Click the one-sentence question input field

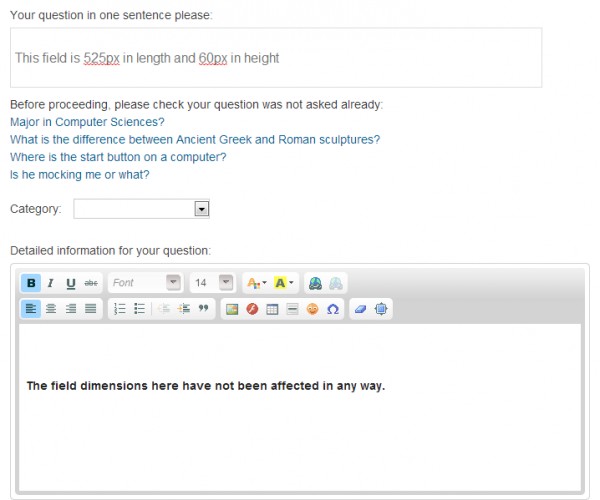[x=276, y=58]
